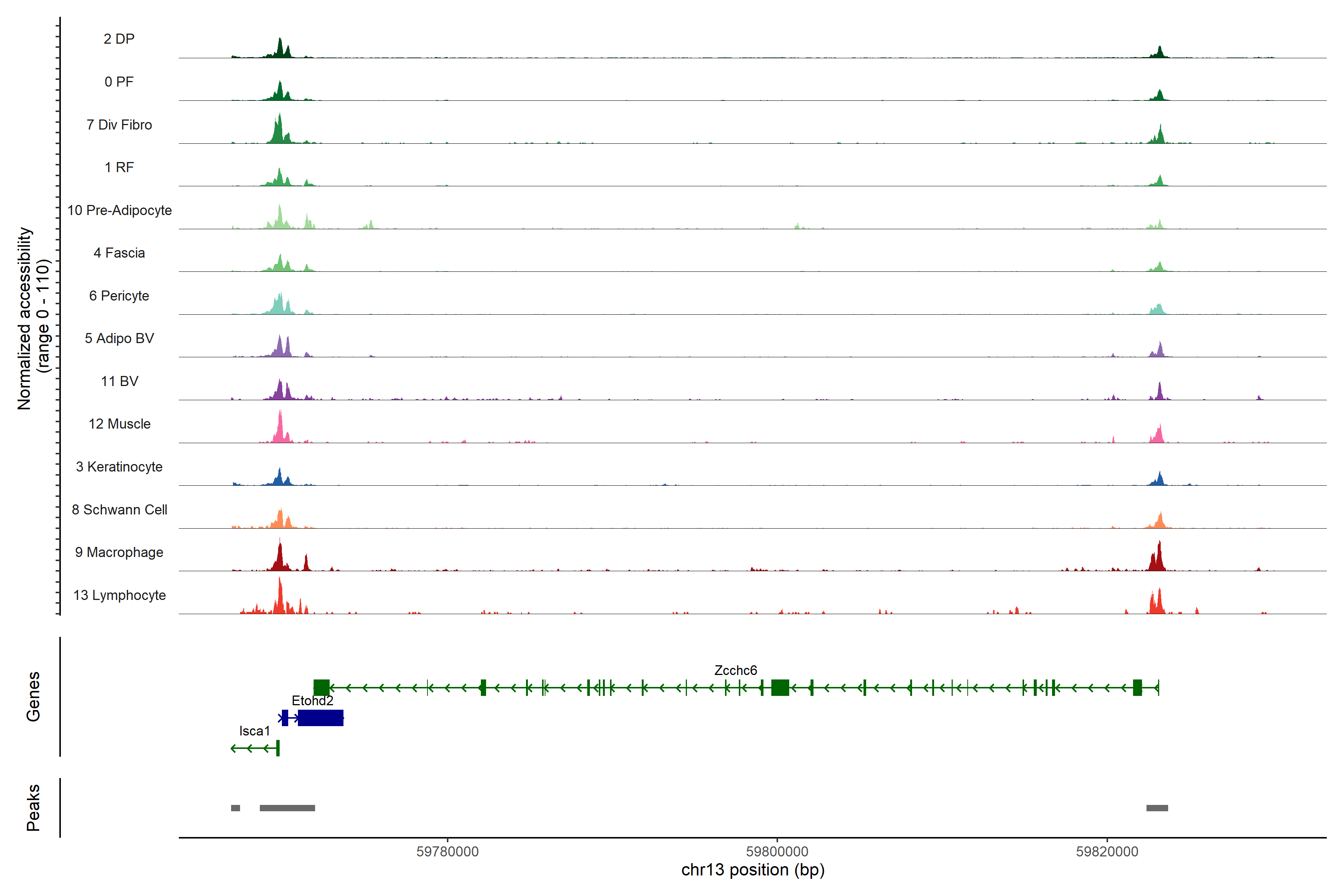Click the 9 Macrophage track label
Screen dimensions: 1344x896
coord(119,553)
